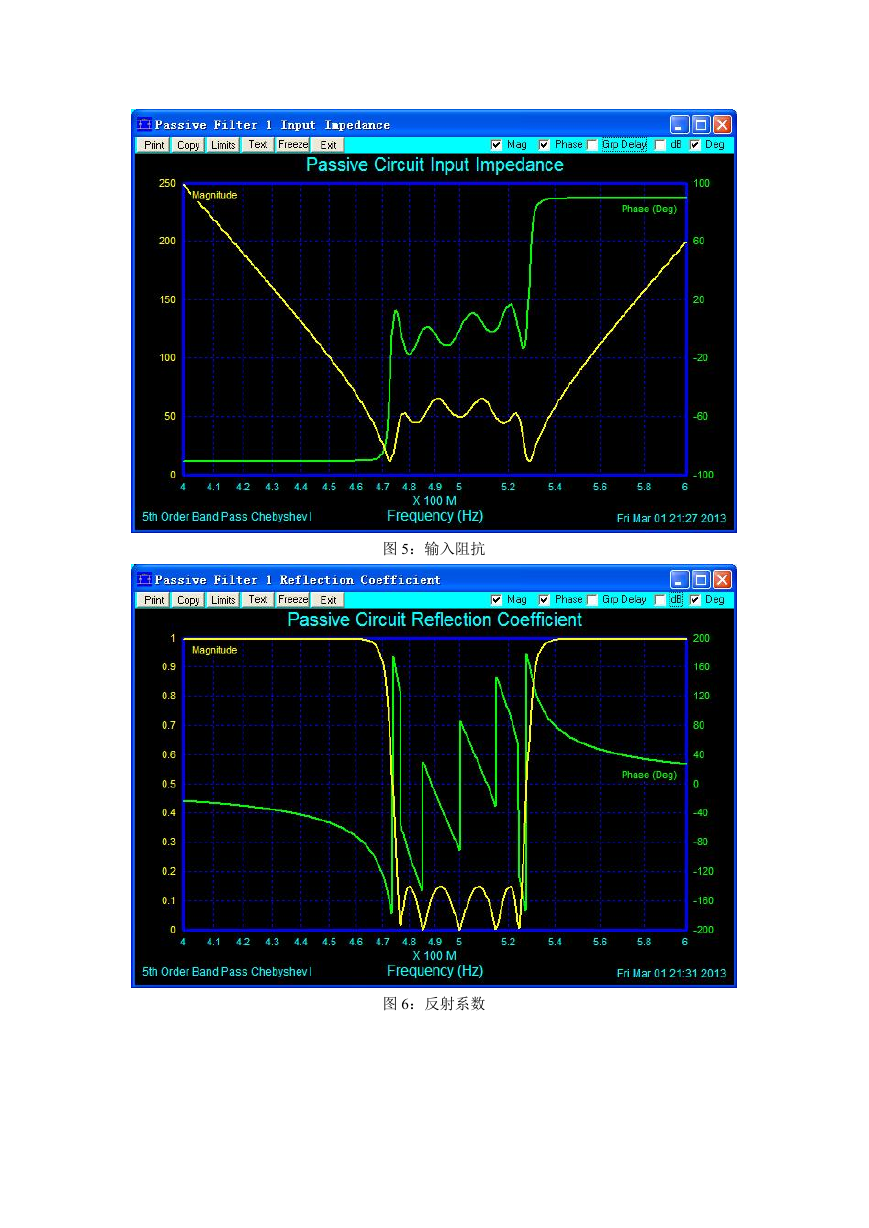Click the 'Fri Mar 01 21:27 2013' timestamp
869x1228 pixels.
coord(672,518)
